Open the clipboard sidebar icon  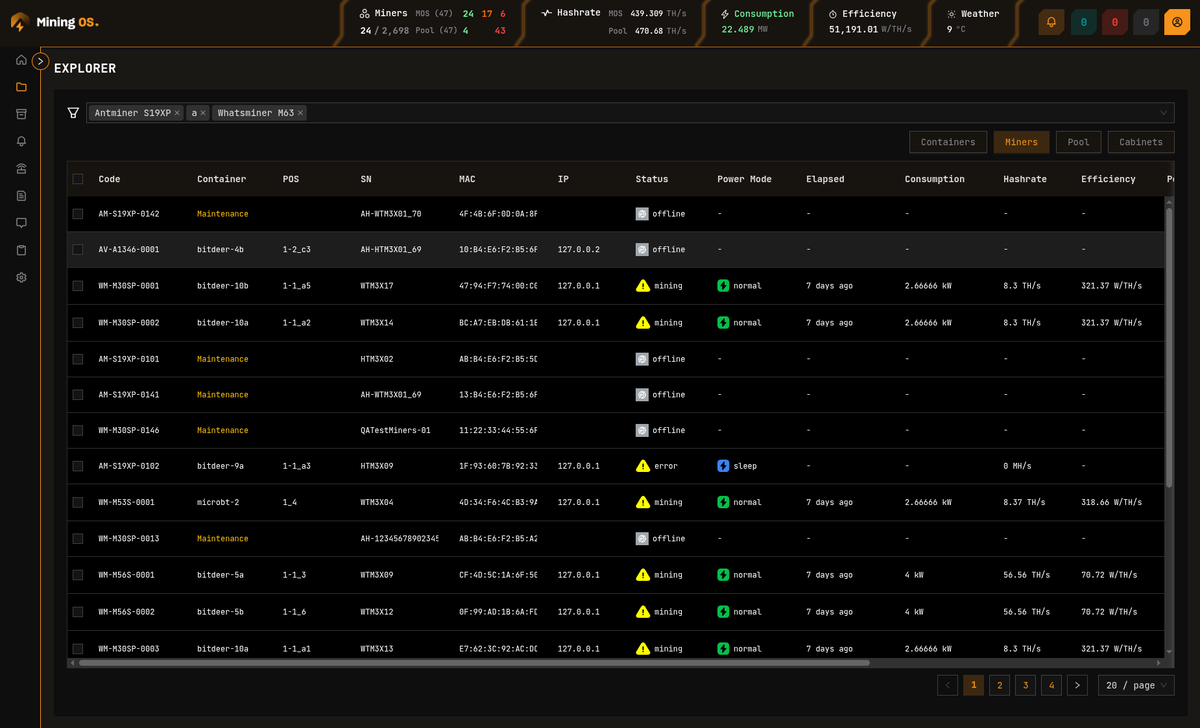tap(21, 250)
